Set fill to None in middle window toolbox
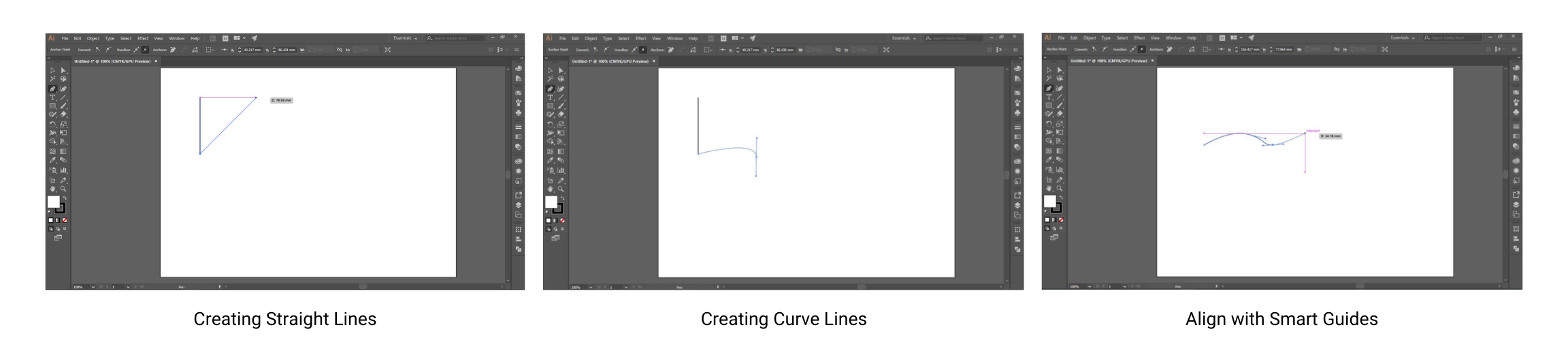This screenshot has width=1568, height=353. [562, 220]
